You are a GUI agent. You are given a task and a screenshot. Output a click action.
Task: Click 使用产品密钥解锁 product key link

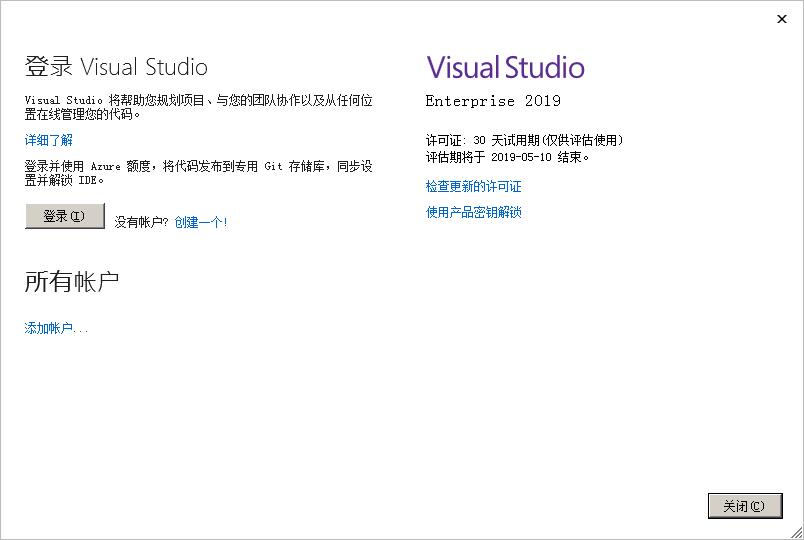[473, 212]
